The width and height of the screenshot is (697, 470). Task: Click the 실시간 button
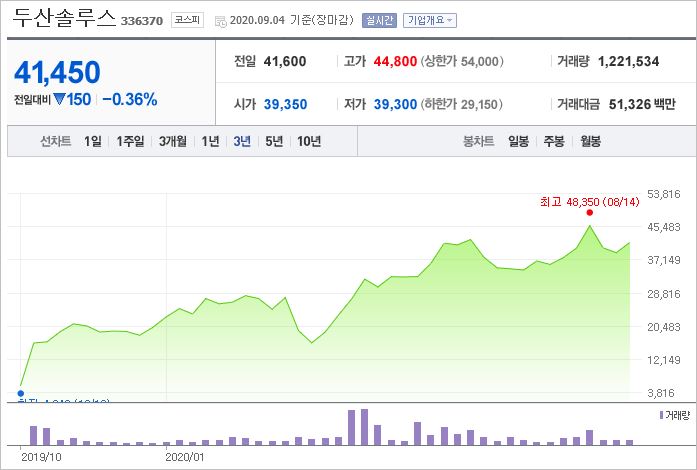pyautogui.click(x=379, y=20)
